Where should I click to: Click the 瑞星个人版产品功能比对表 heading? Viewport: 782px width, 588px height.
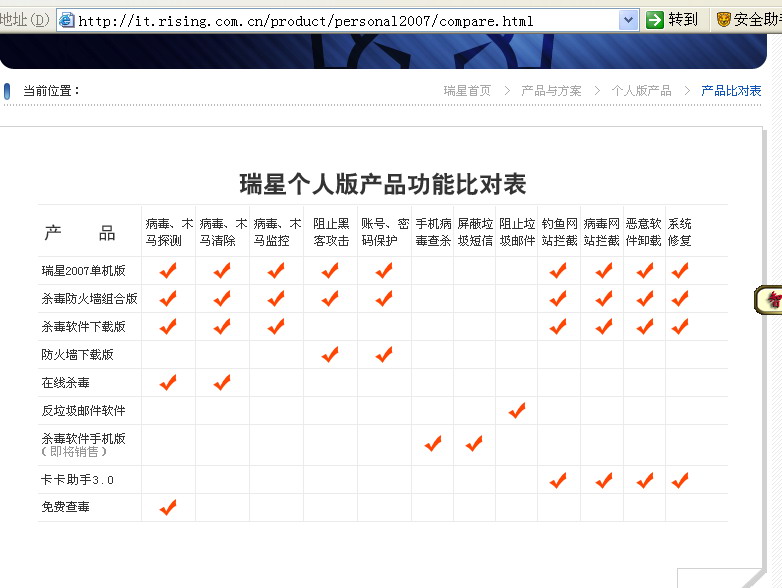point(383,184)
